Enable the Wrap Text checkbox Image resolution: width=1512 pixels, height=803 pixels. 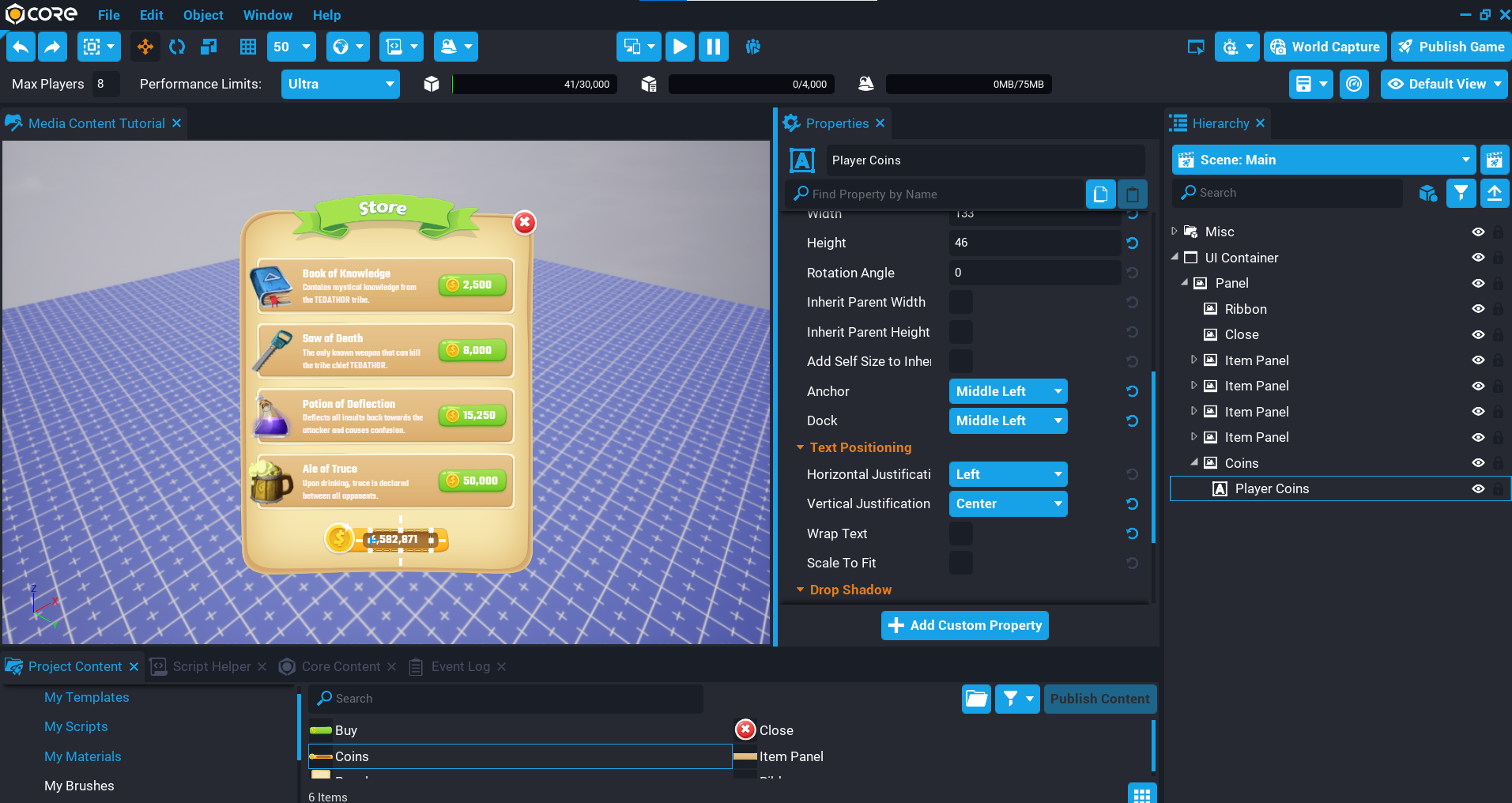960,533
